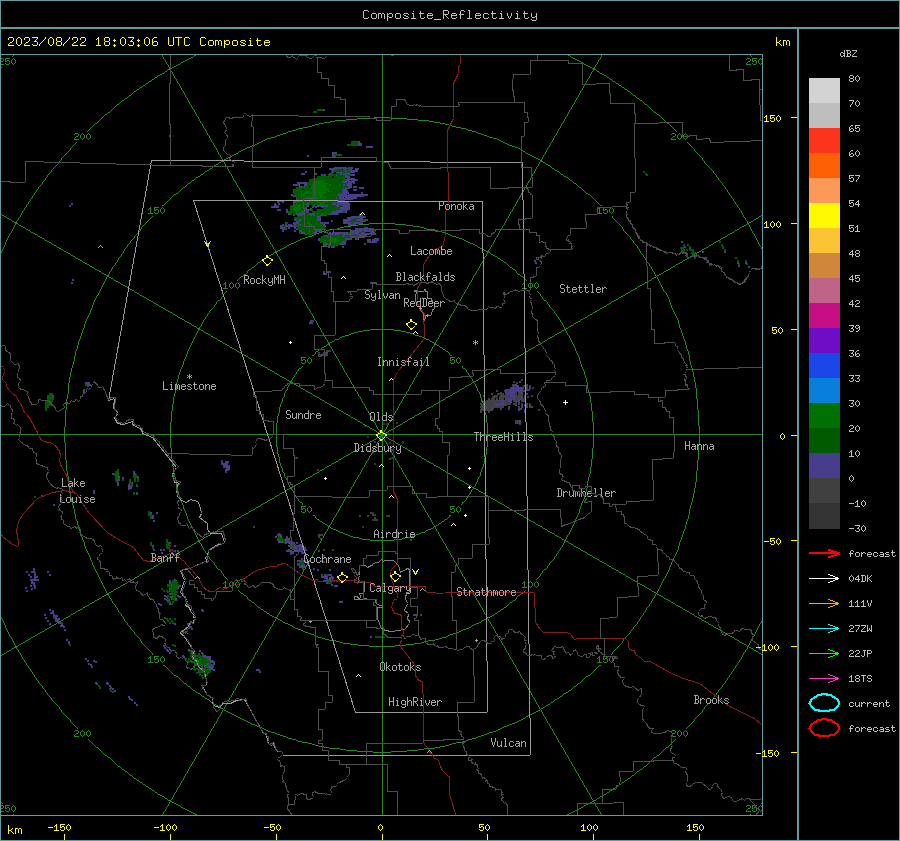Click the Lake Louise label
The image size is (900, 841).
(77, 491)
